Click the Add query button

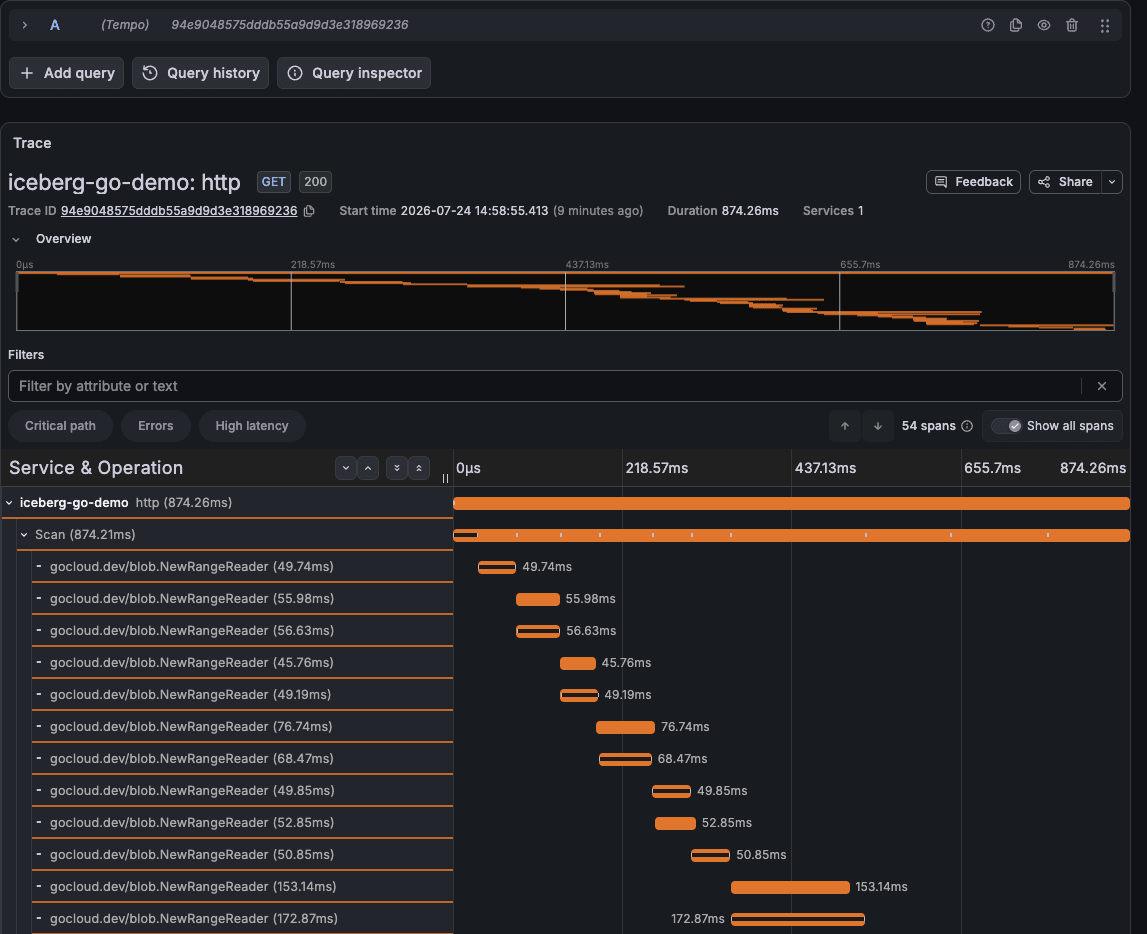[x=67, y=73]
